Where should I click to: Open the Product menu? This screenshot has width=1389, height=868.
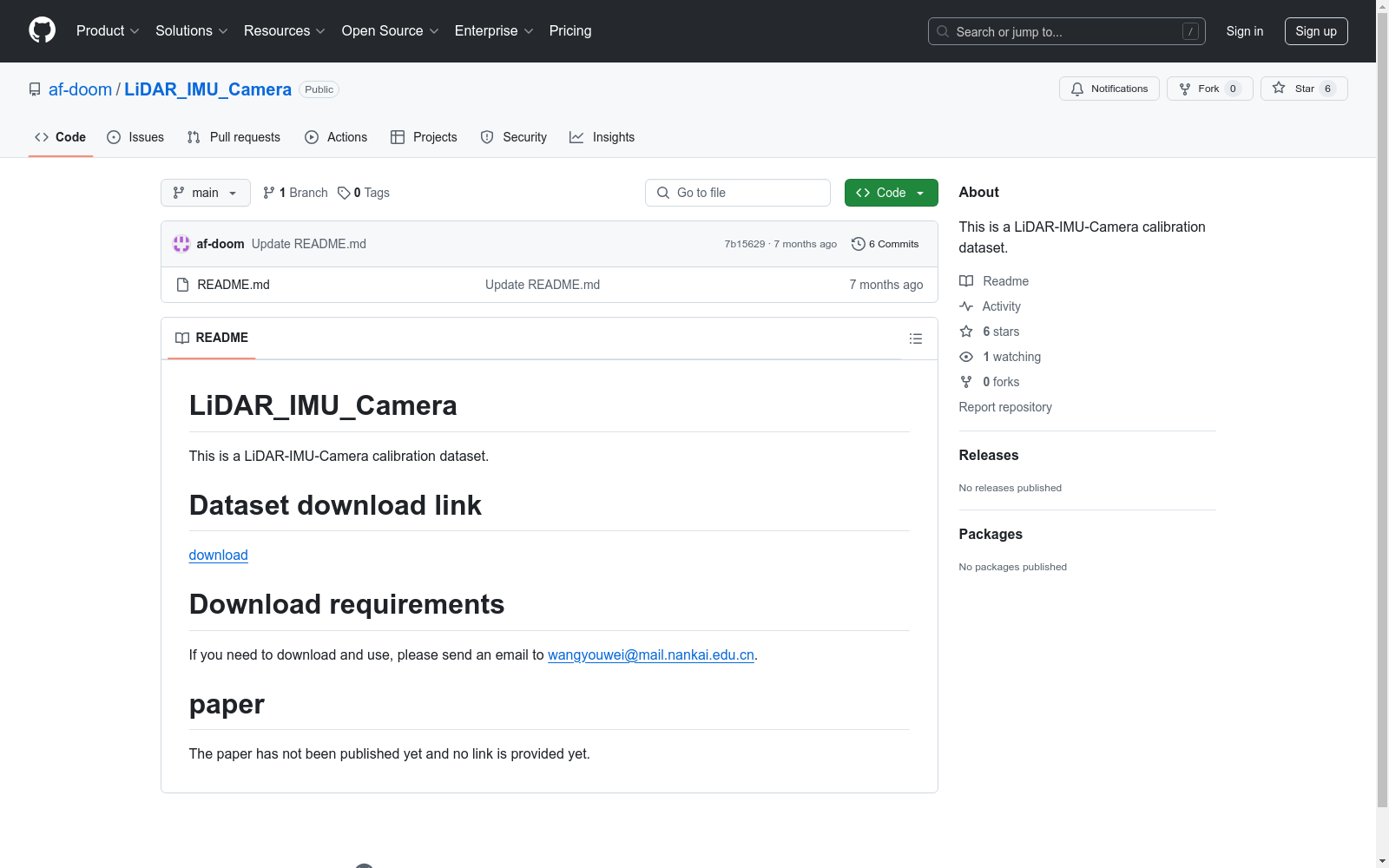[108, 30]
